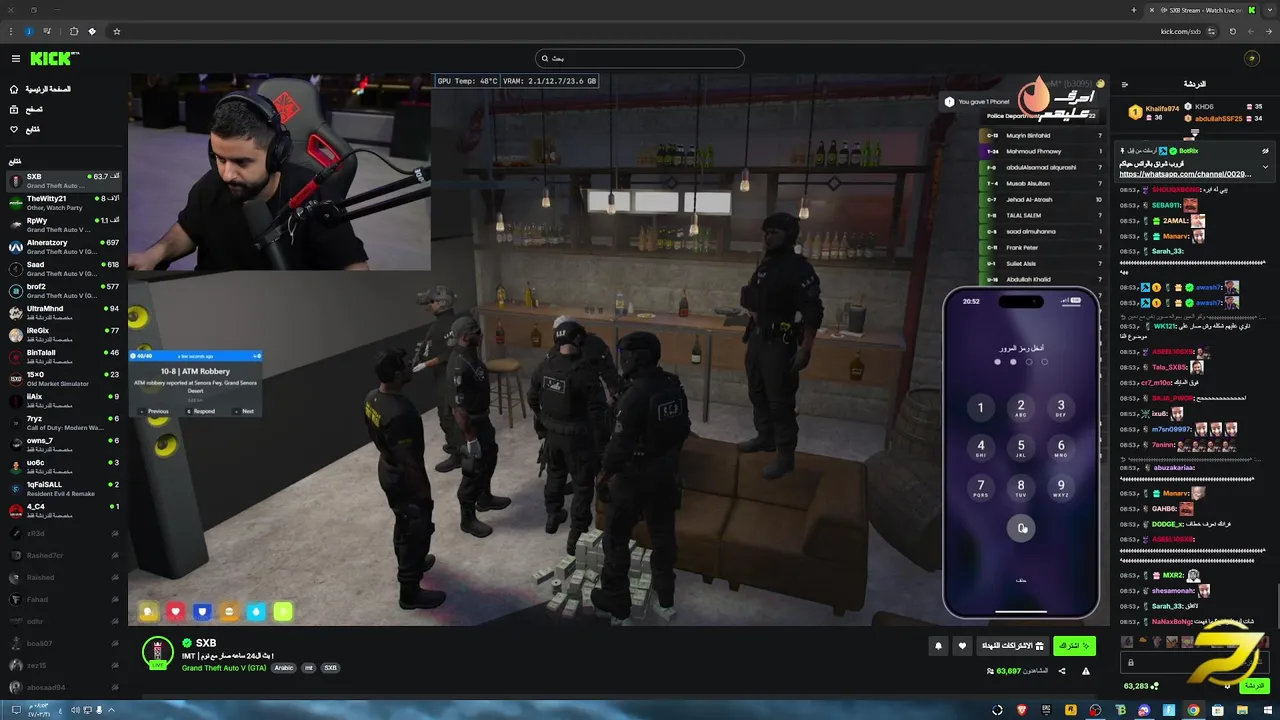Open 1qFalSALL Resident Evil channel
Image resolution: width=1280 pixels, height=720 pixels.
coord(64,489)
